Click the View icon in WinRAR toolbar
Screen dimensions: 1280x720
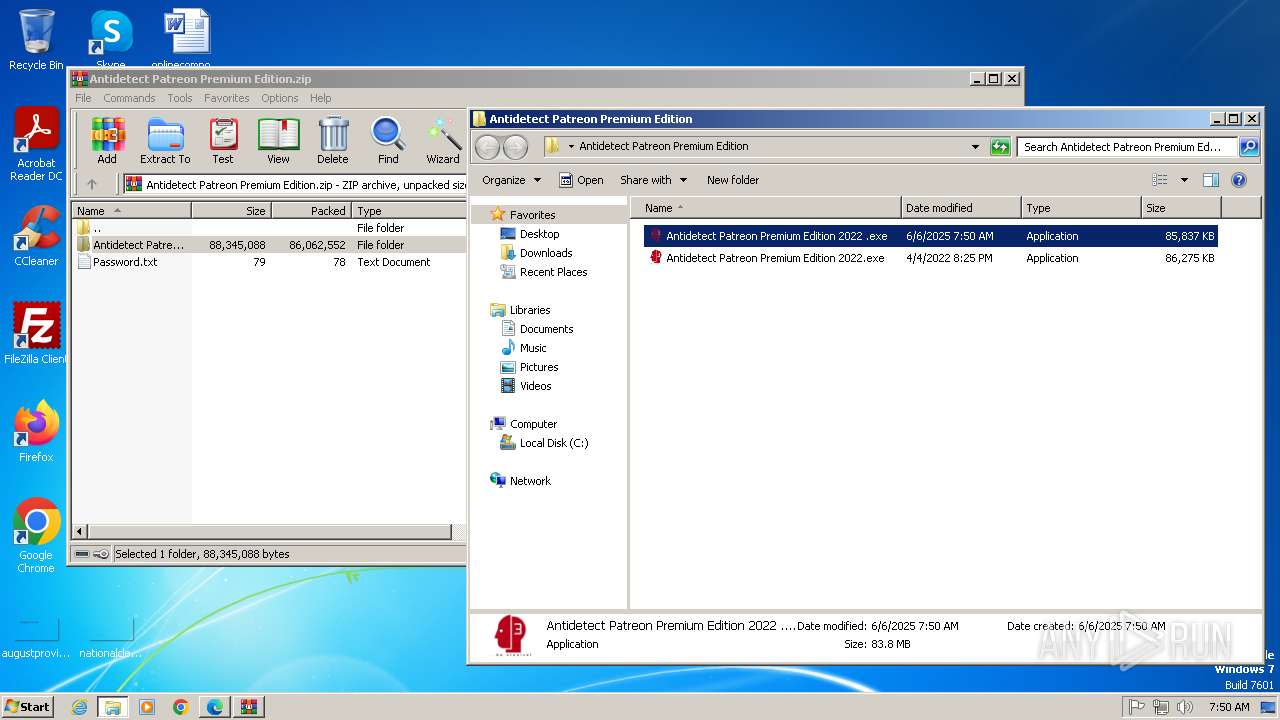278,140
